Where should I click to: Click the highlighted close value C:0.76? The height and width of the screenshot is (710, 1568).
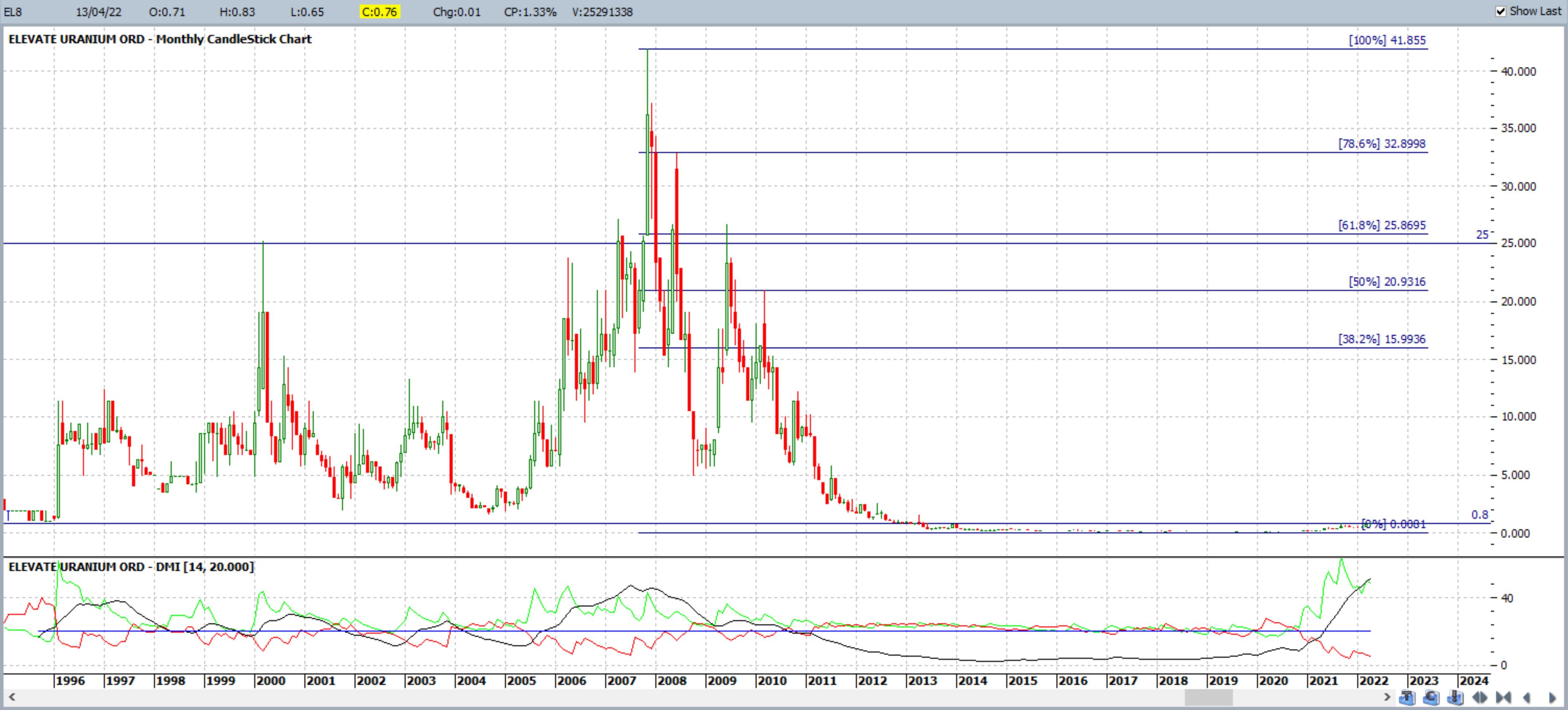(x=380, y=12)
